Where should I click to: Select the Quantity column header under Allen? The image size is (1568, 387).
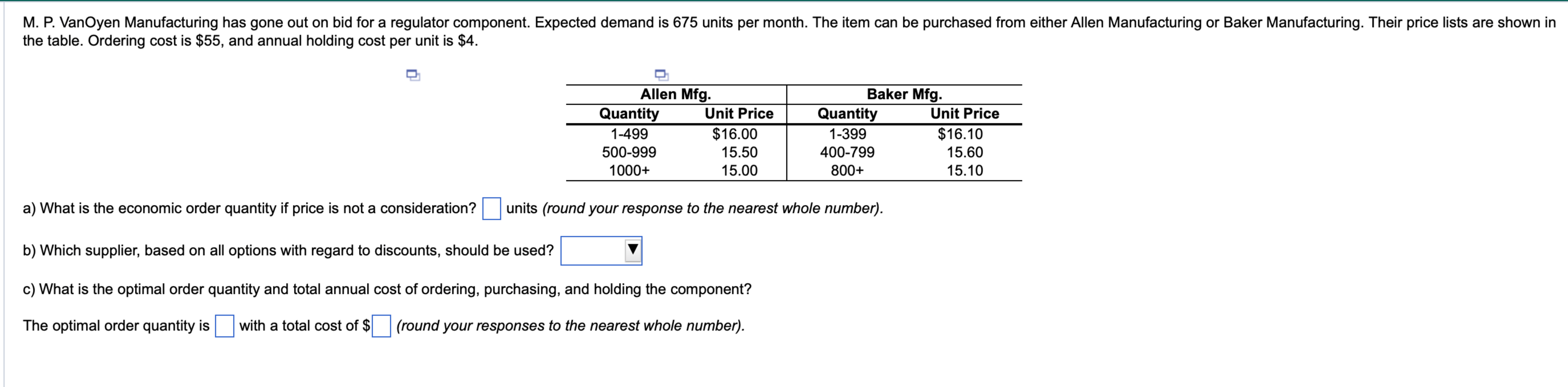pyautogui.click(x=629, y=113)
